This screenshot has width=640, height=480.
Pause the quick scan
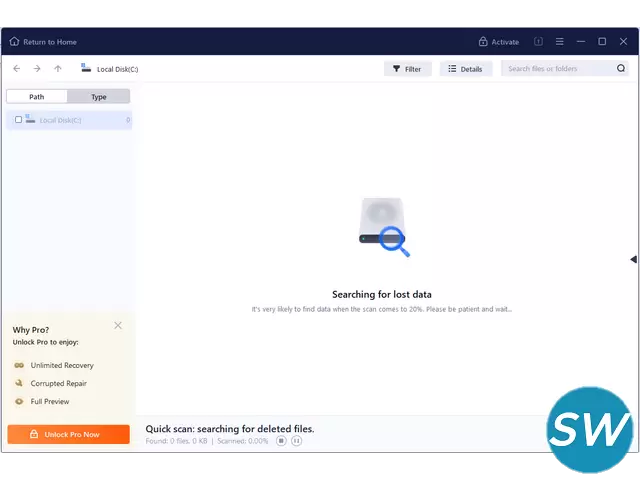click(297, 441)
